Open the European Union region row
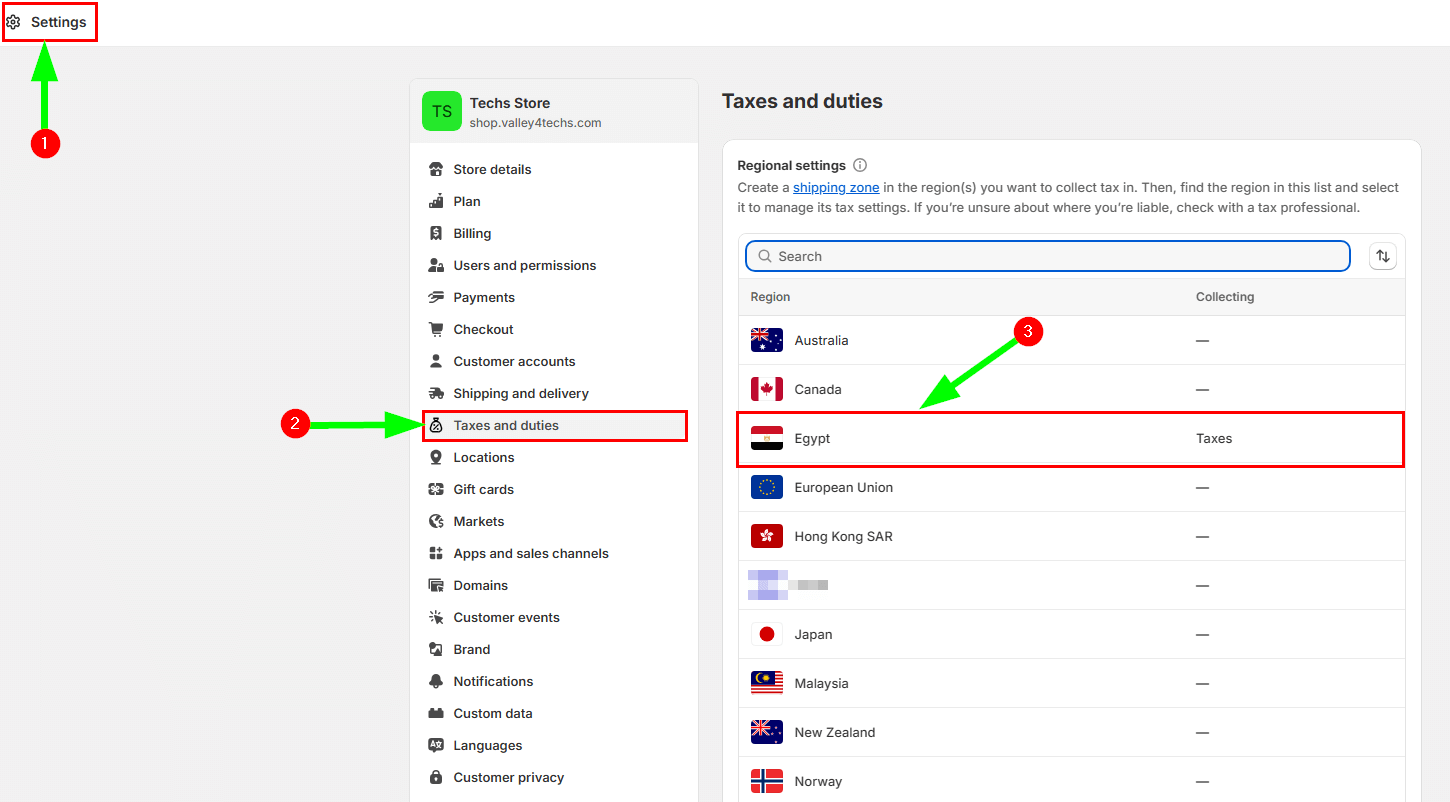1450x802 pixels. (x=1072, y=487)
